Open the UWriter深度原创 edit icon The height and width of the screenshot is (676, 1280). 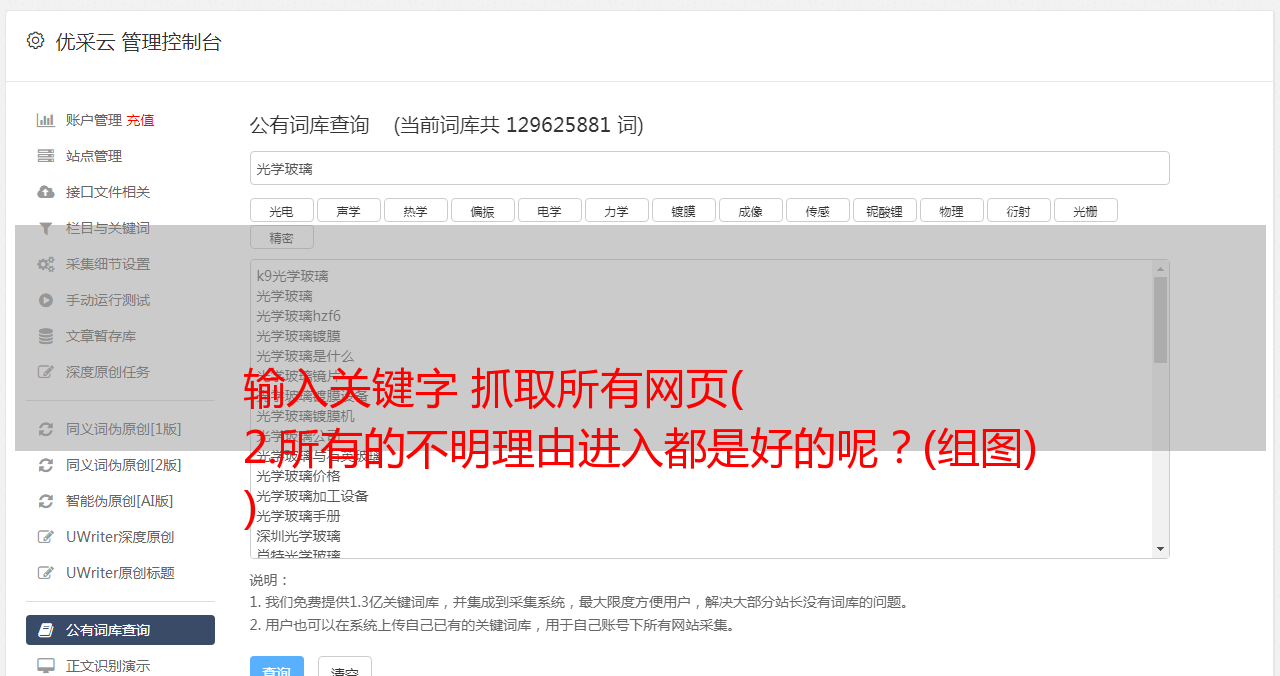[x=46, y=537]
